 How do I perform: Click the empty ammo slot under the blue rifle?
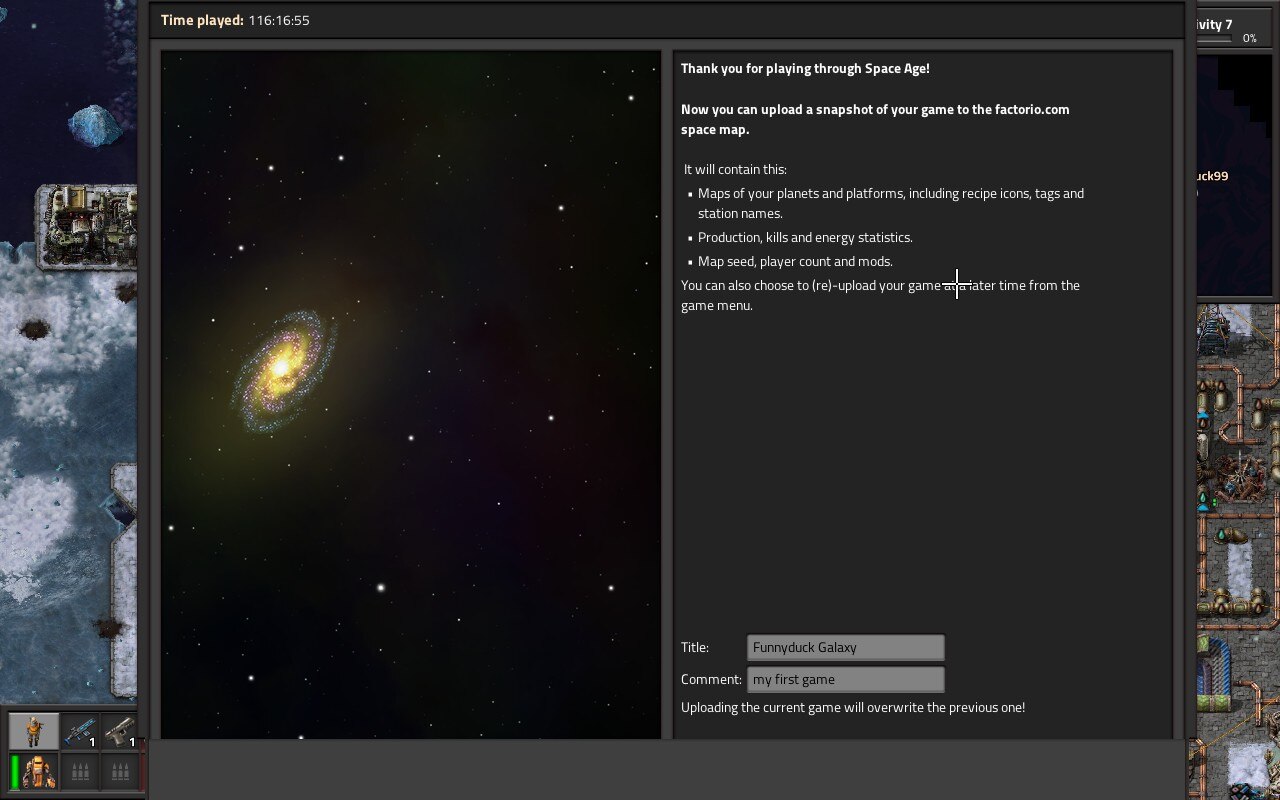[x=79, y=772]
